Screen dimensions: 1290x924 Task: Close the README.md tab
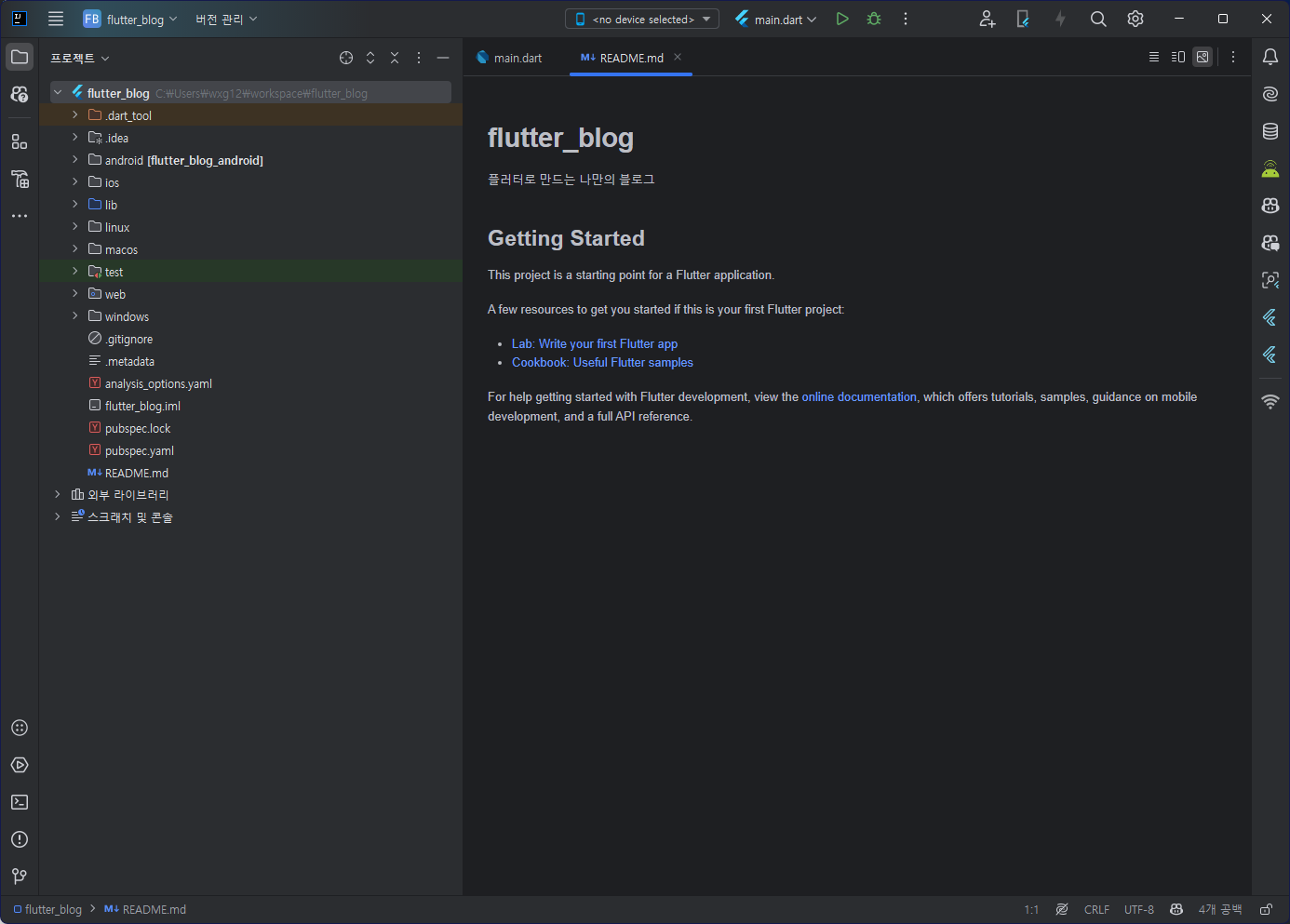[x=678, y=57]
